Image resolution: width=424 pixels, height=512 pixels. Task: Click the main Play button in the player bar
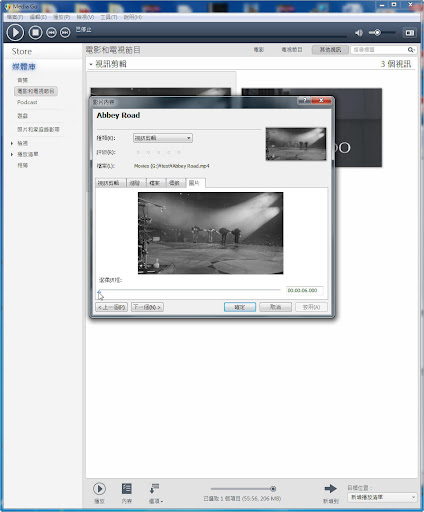[15, 32]
